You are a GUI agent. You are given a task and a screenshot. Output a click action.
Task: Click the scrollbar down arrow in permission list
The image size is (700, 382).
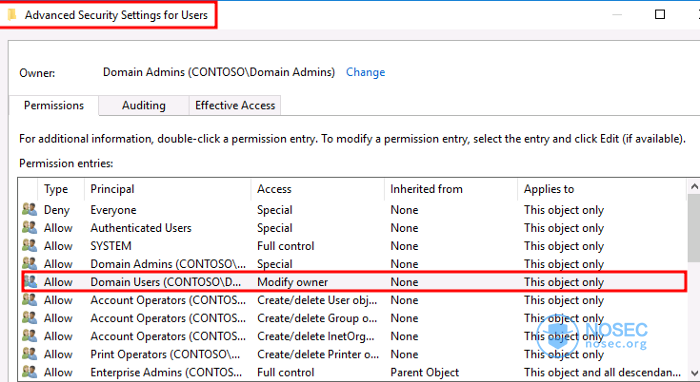[x=694, y=373]
